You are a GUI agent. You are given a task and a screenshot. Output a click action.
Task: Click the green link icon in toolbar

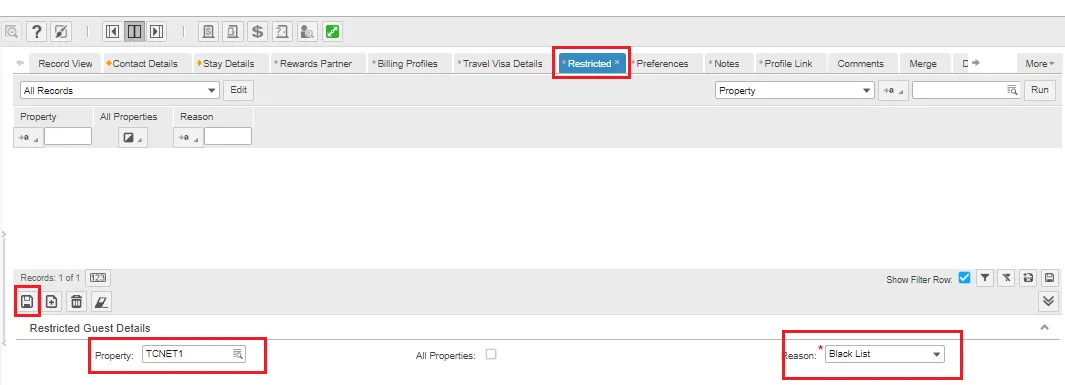(x=332, y=31)
